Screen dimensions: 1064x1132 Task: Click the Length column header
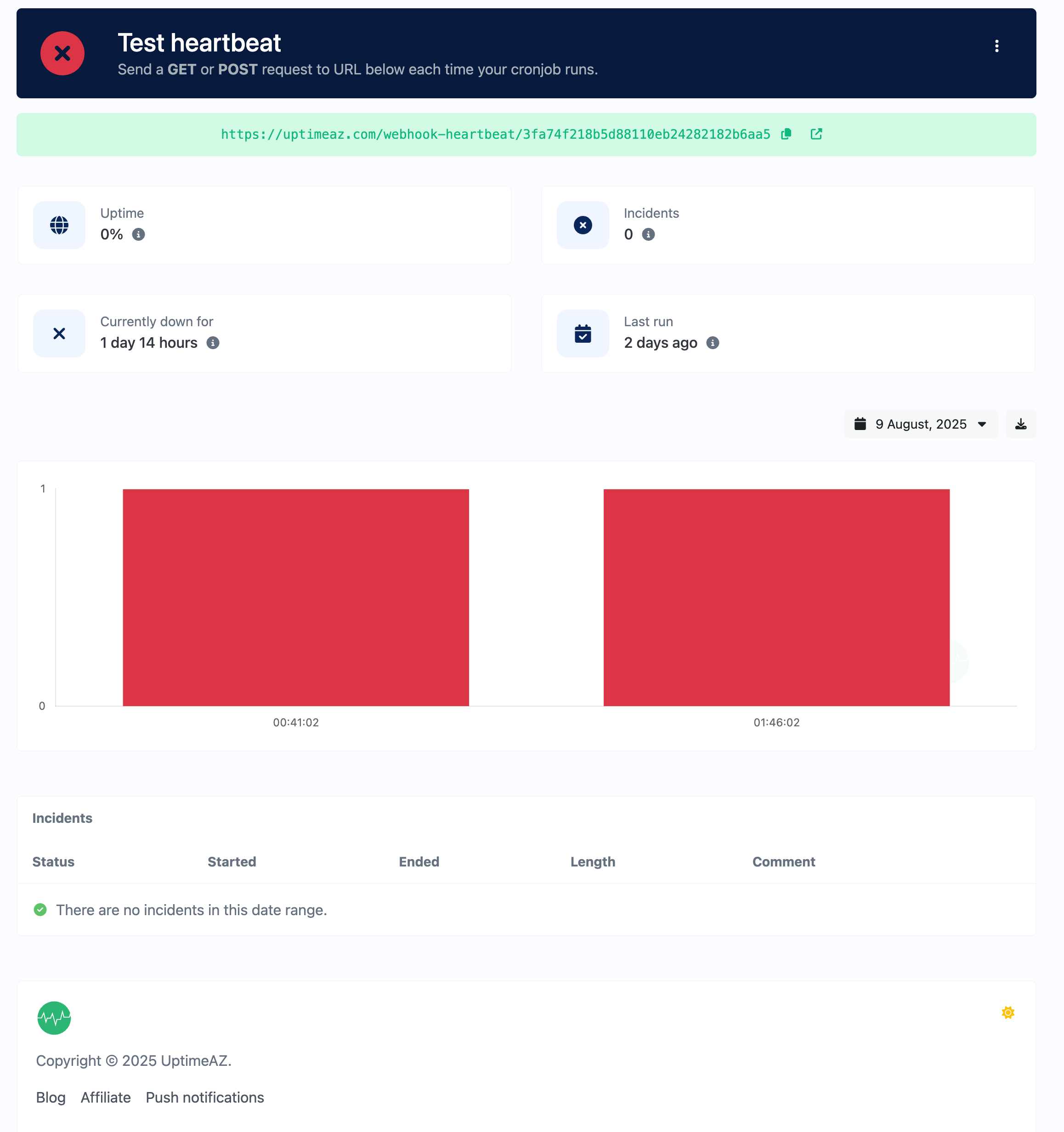tap(593, 862)
